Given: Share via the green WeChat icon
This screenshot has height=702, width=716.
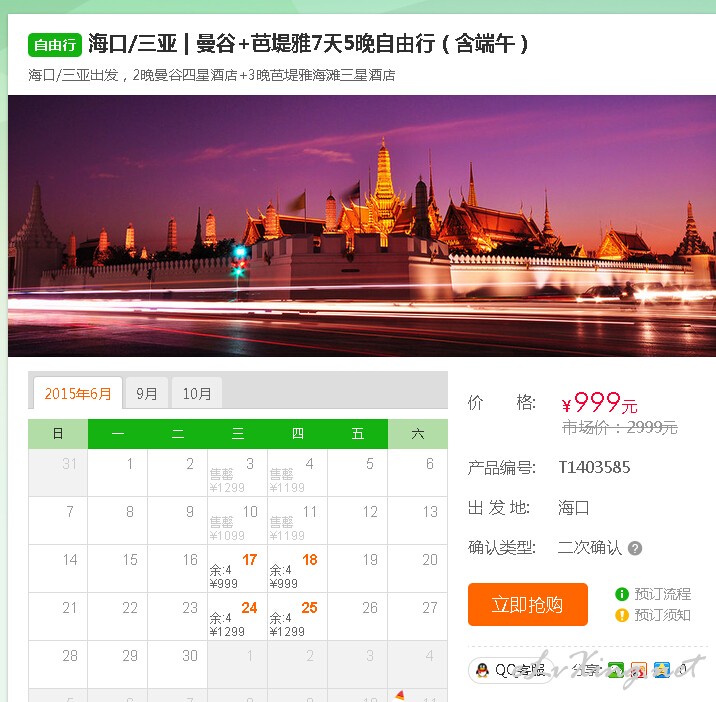Looking at the screenshot, I should (x=616, y=670).
